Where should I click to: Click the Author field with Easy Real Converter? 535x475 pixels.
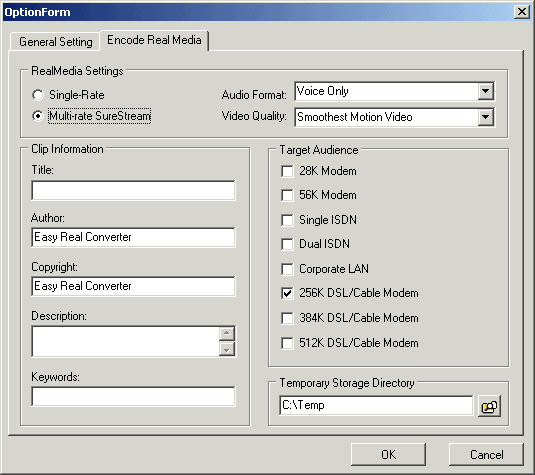pyautogui.click(x=133, y=237)
